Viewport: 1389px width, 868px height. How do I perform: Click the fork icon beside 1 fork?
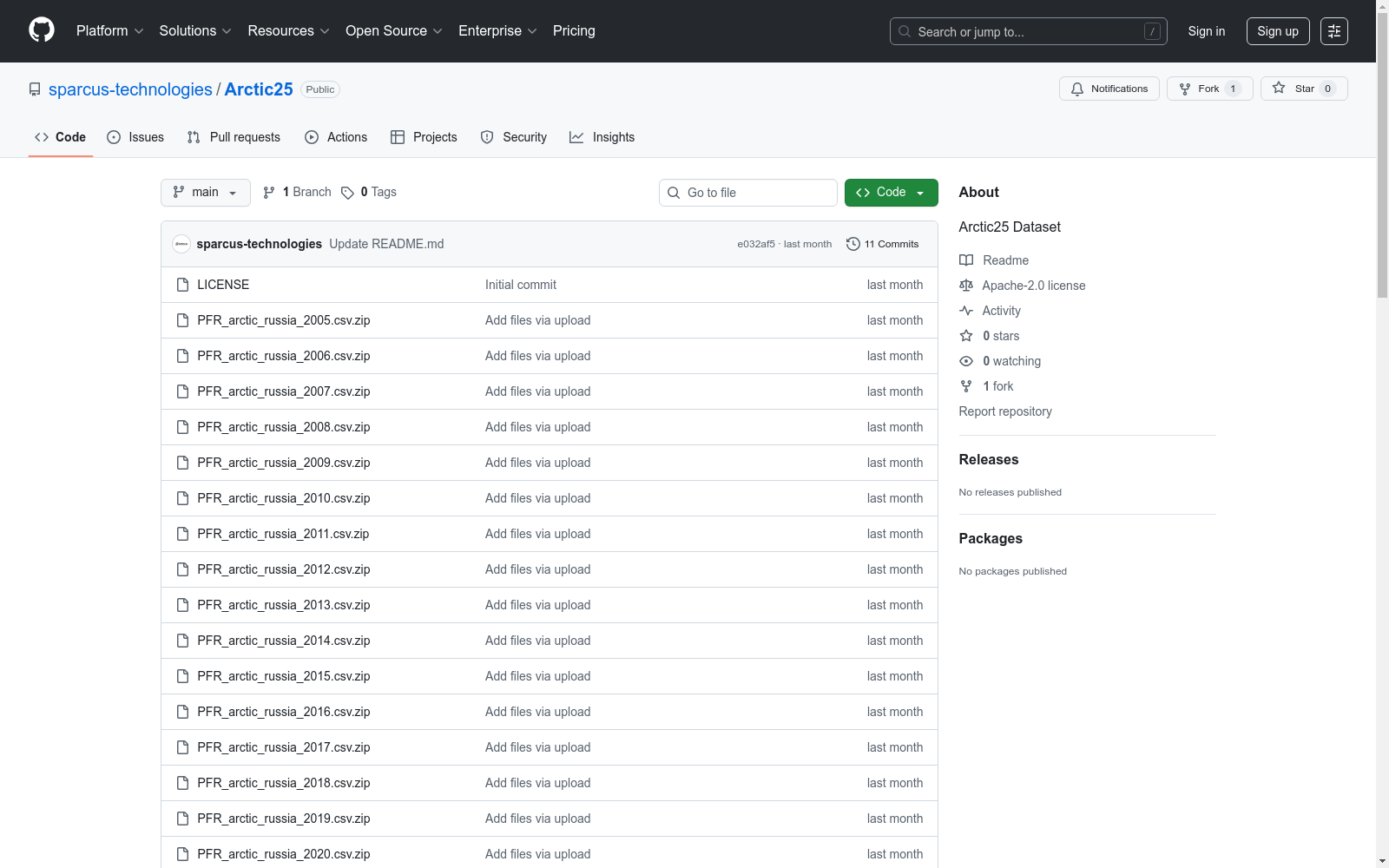966,386
